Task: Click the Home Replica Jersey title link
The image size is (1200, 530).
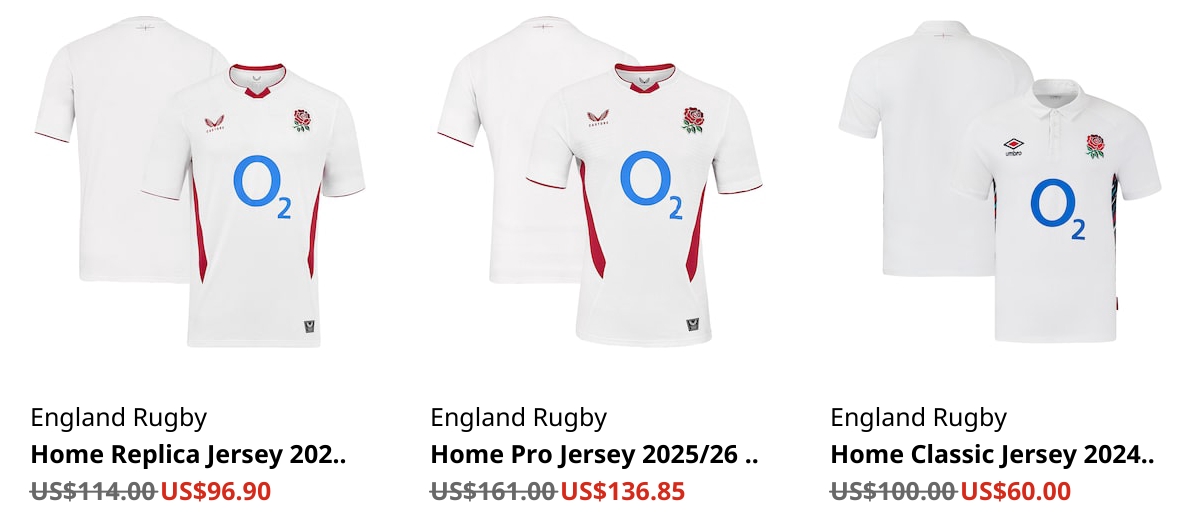Action: point(188,455)
